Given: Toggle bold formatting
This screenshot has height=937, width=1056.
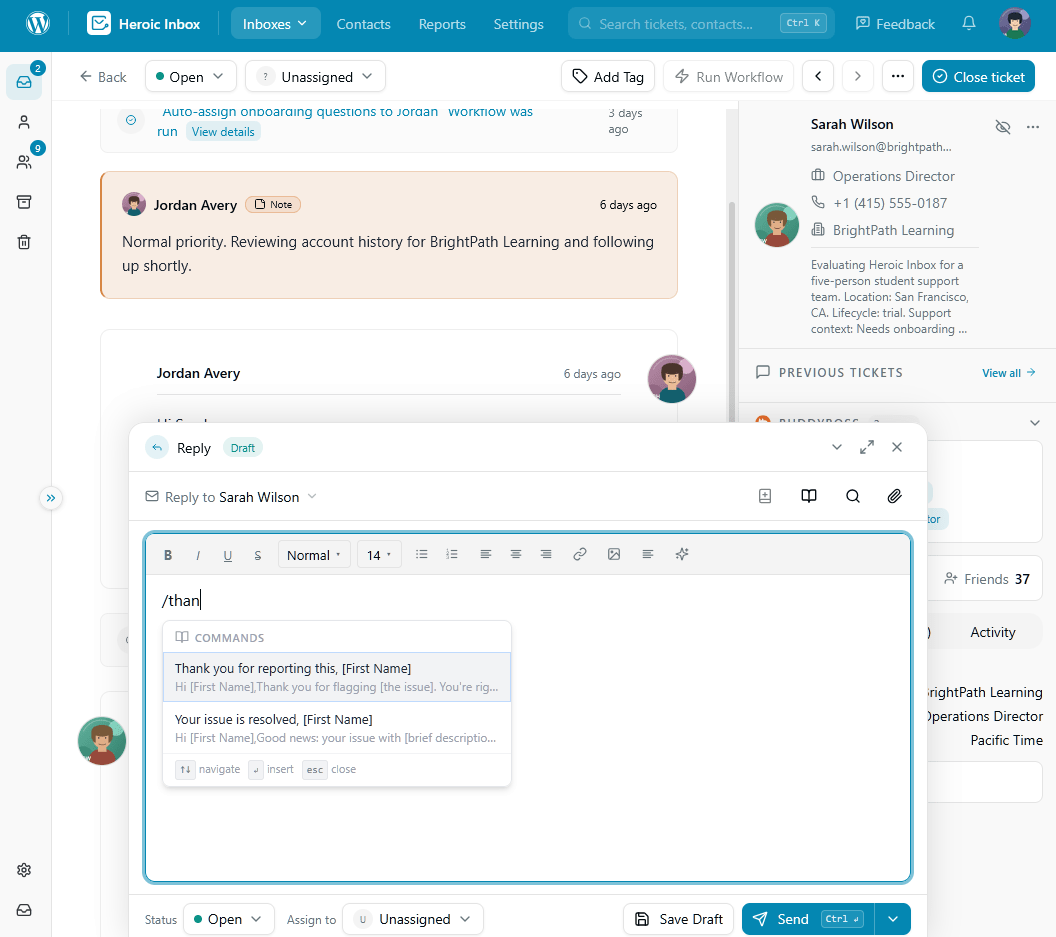Looking at the screenshot, I should click(x=168, y=555).
